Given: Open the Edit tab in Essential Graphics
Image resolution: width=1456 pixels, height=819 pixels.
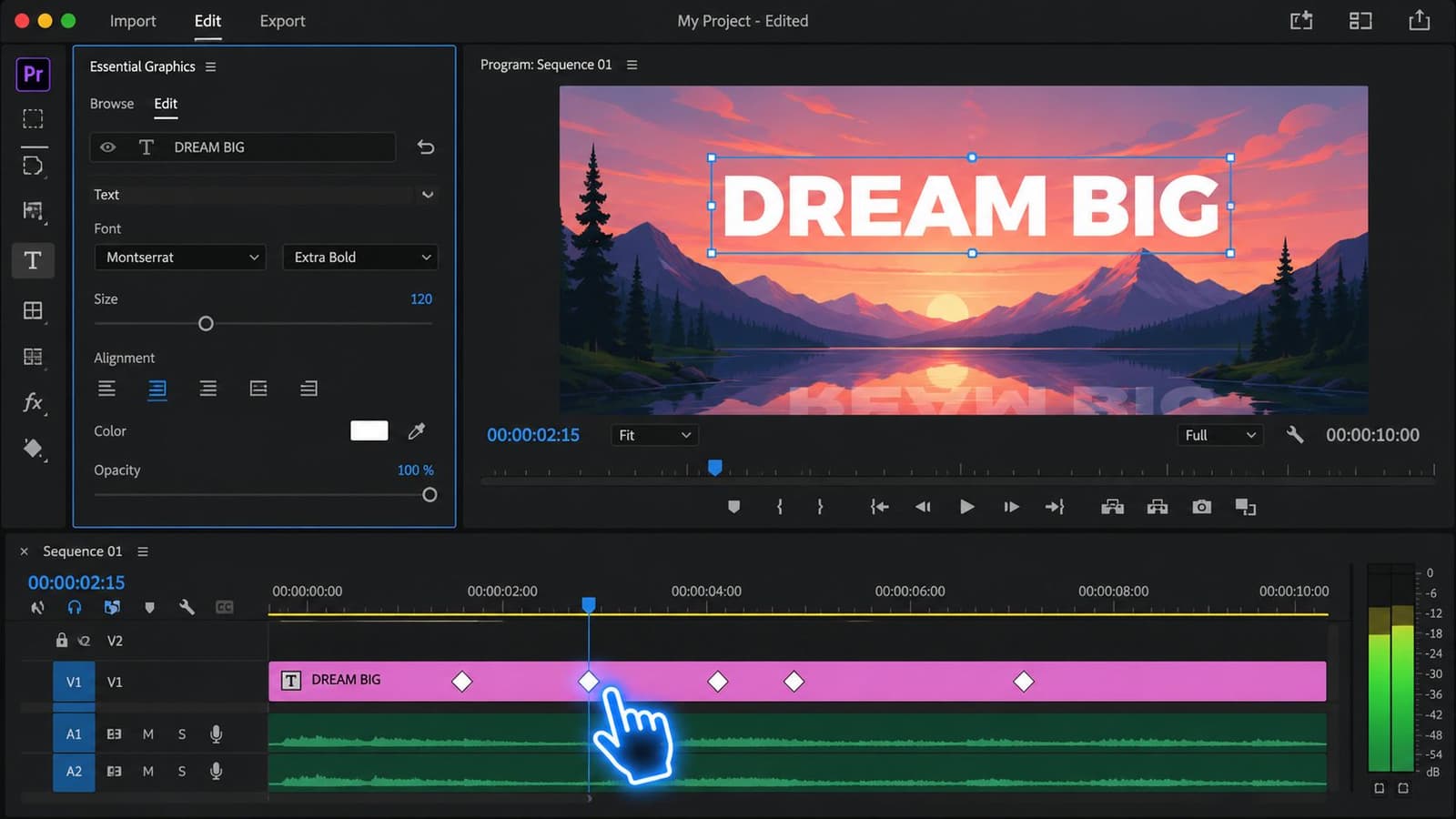Looking at the screenshot, I should click(x=166, y=104).
